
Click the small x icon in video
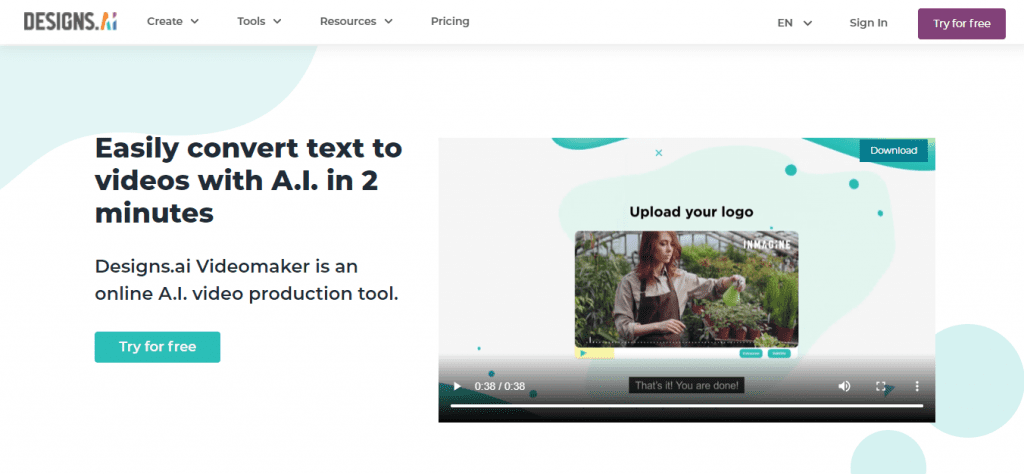[658, 153]
